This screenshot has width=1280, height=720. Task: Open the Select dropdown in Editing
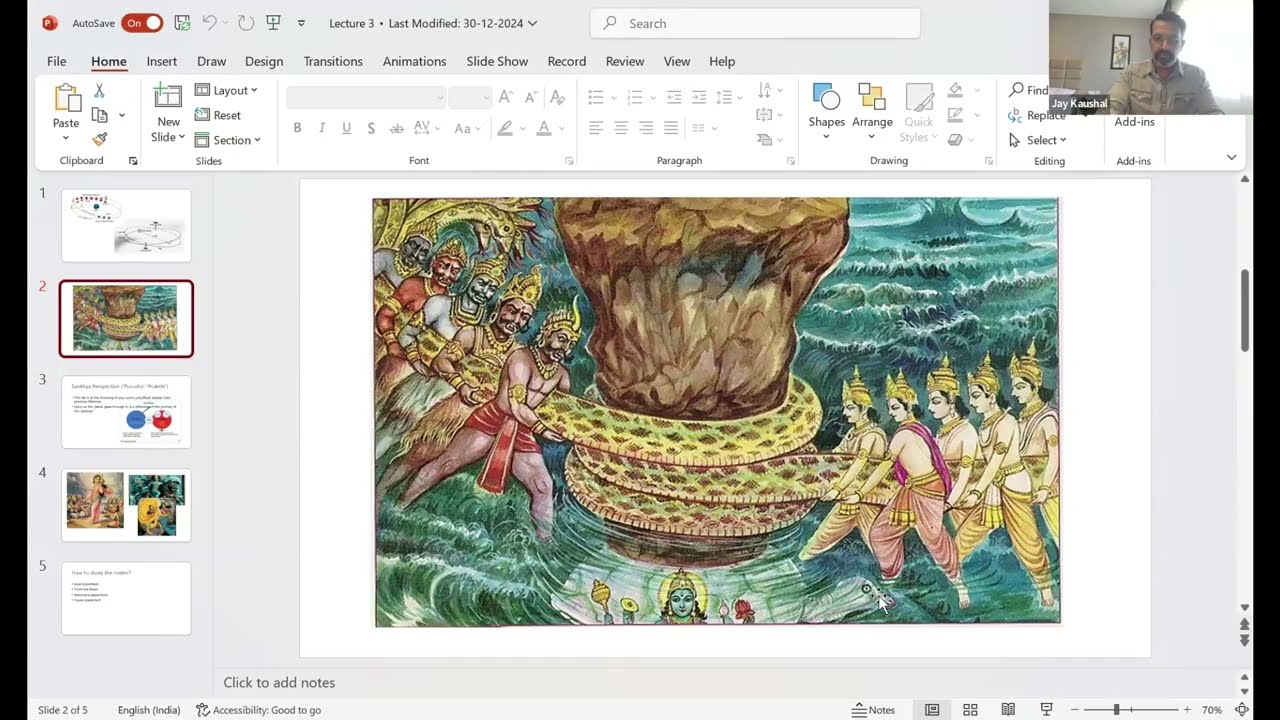1038,140
